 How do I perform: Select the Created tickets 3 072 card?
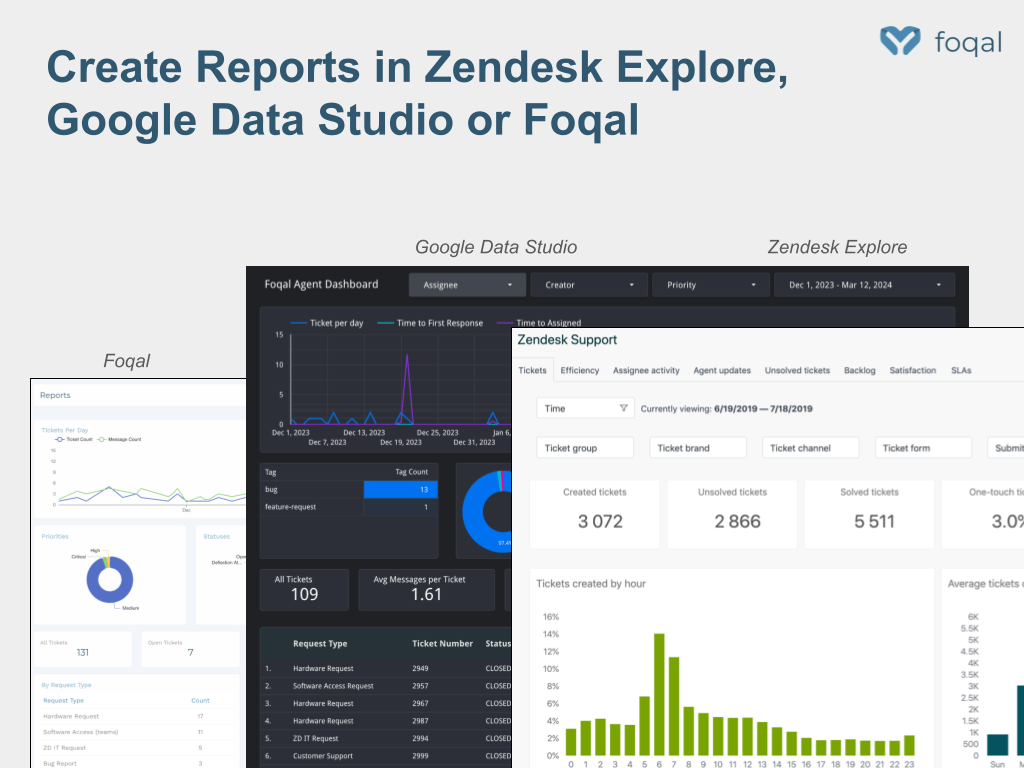coord(594,512)
